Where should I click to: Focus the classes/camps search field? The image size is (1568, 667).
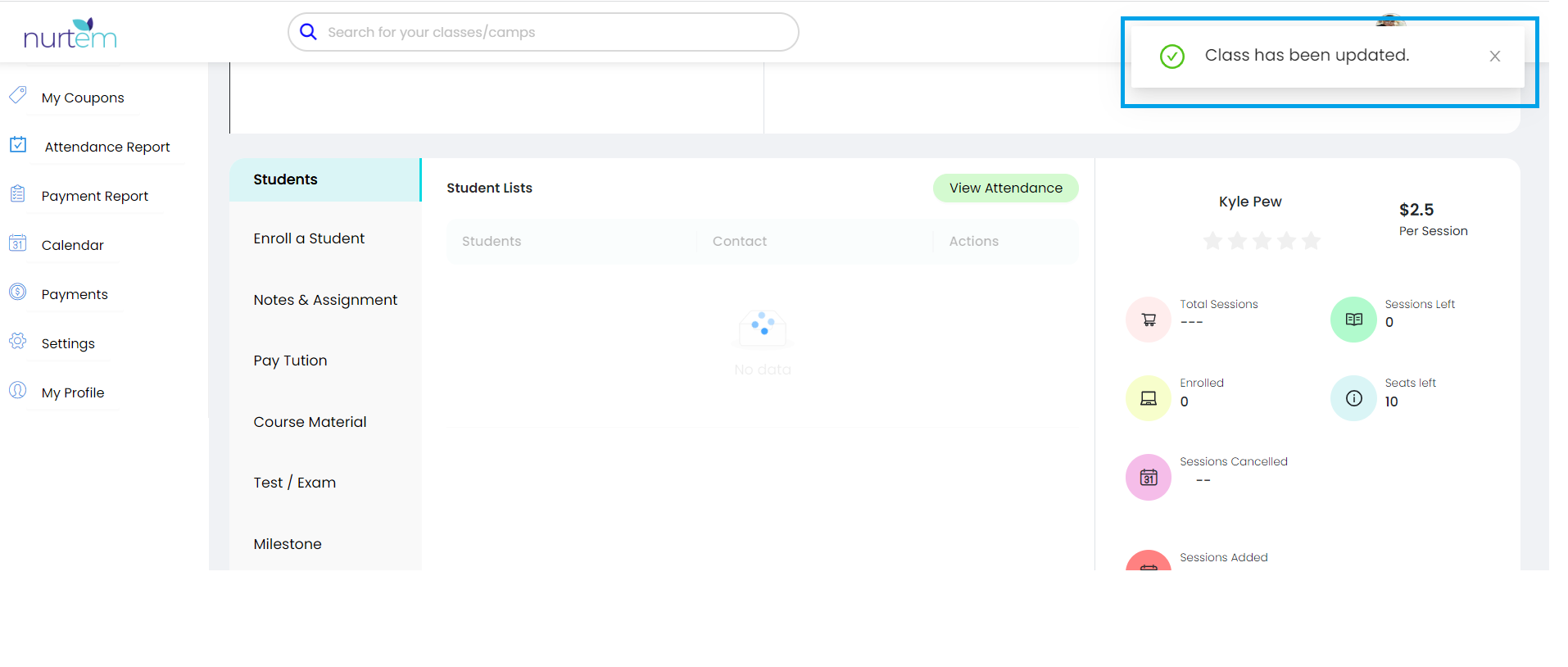(x=557, y=32)
